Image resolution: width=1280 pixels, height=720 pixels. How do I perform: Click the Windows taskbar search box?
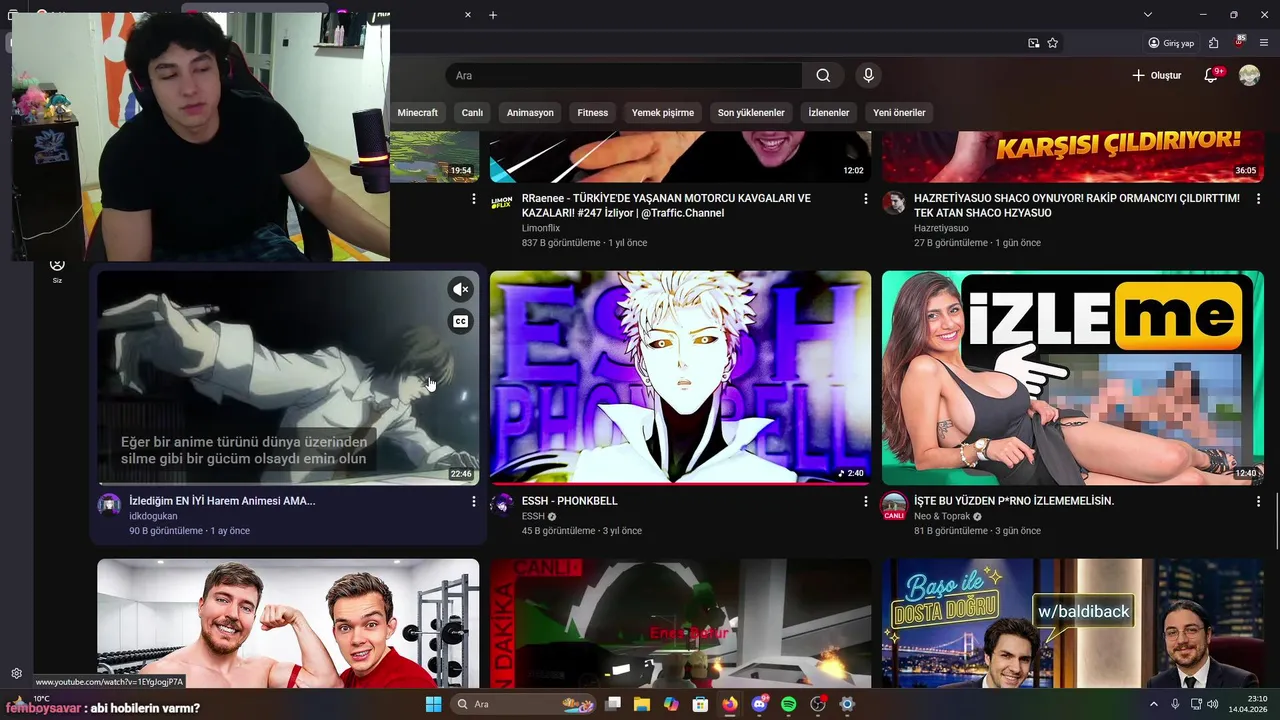(x=523, y=704)
